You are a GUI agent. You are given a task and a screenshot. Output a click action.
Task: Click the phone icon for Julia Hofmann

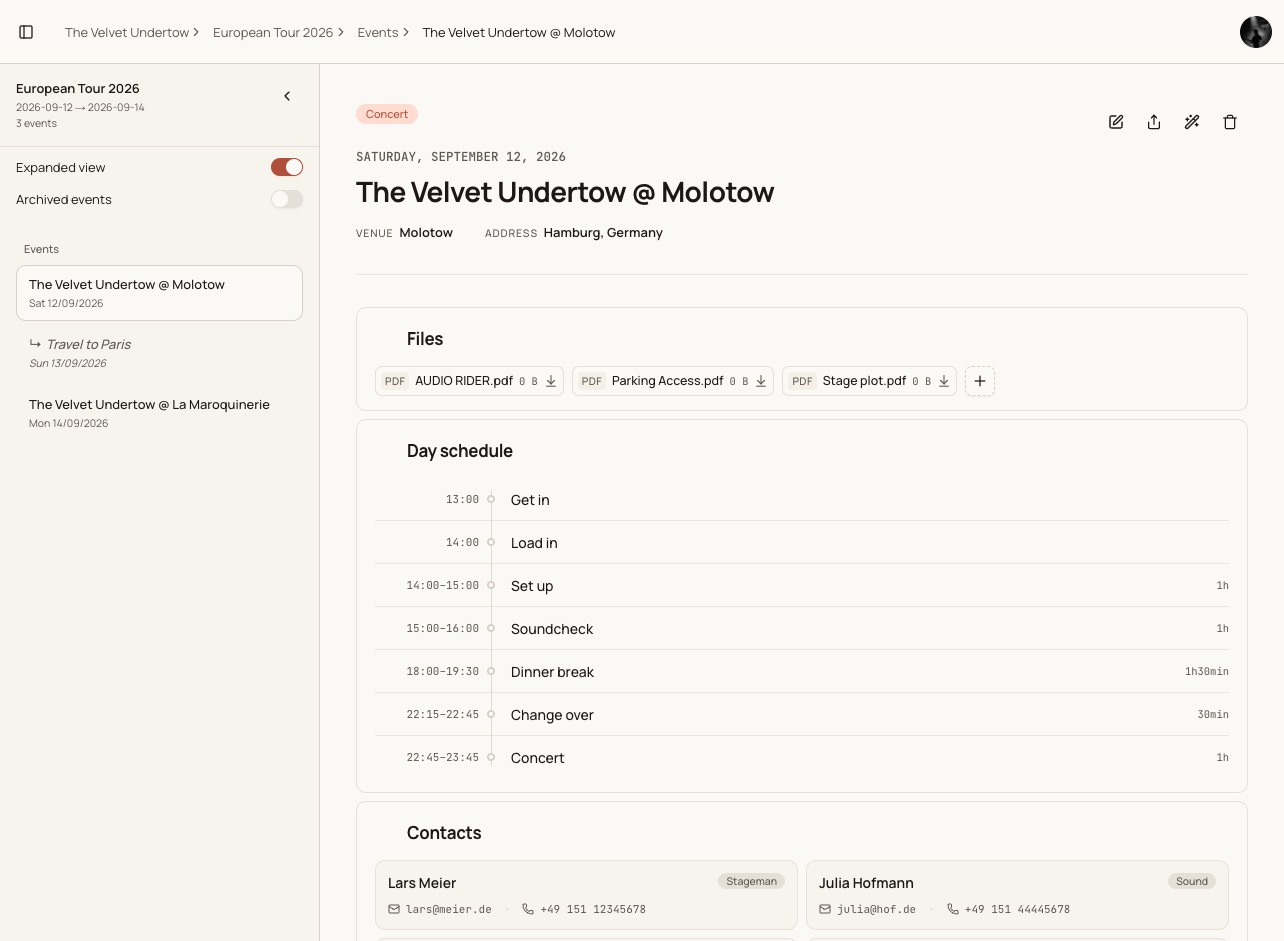[x=952, y=910]
